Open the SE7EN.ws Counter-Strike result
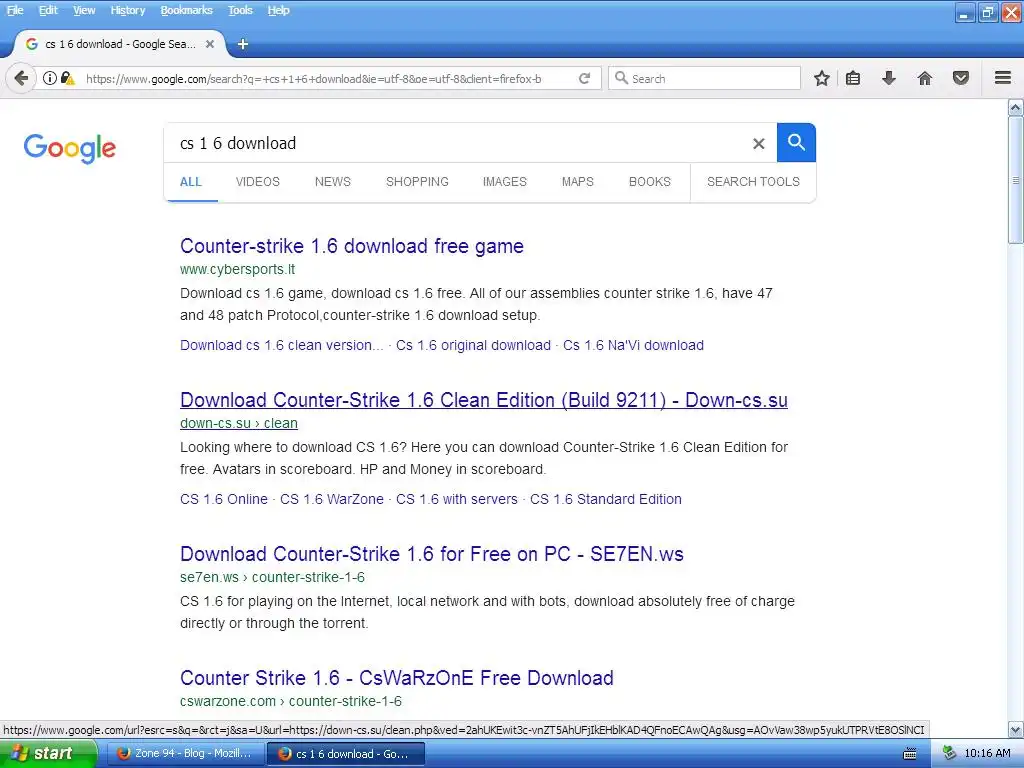Viewport: 1024px width, 768px height. 432,554
